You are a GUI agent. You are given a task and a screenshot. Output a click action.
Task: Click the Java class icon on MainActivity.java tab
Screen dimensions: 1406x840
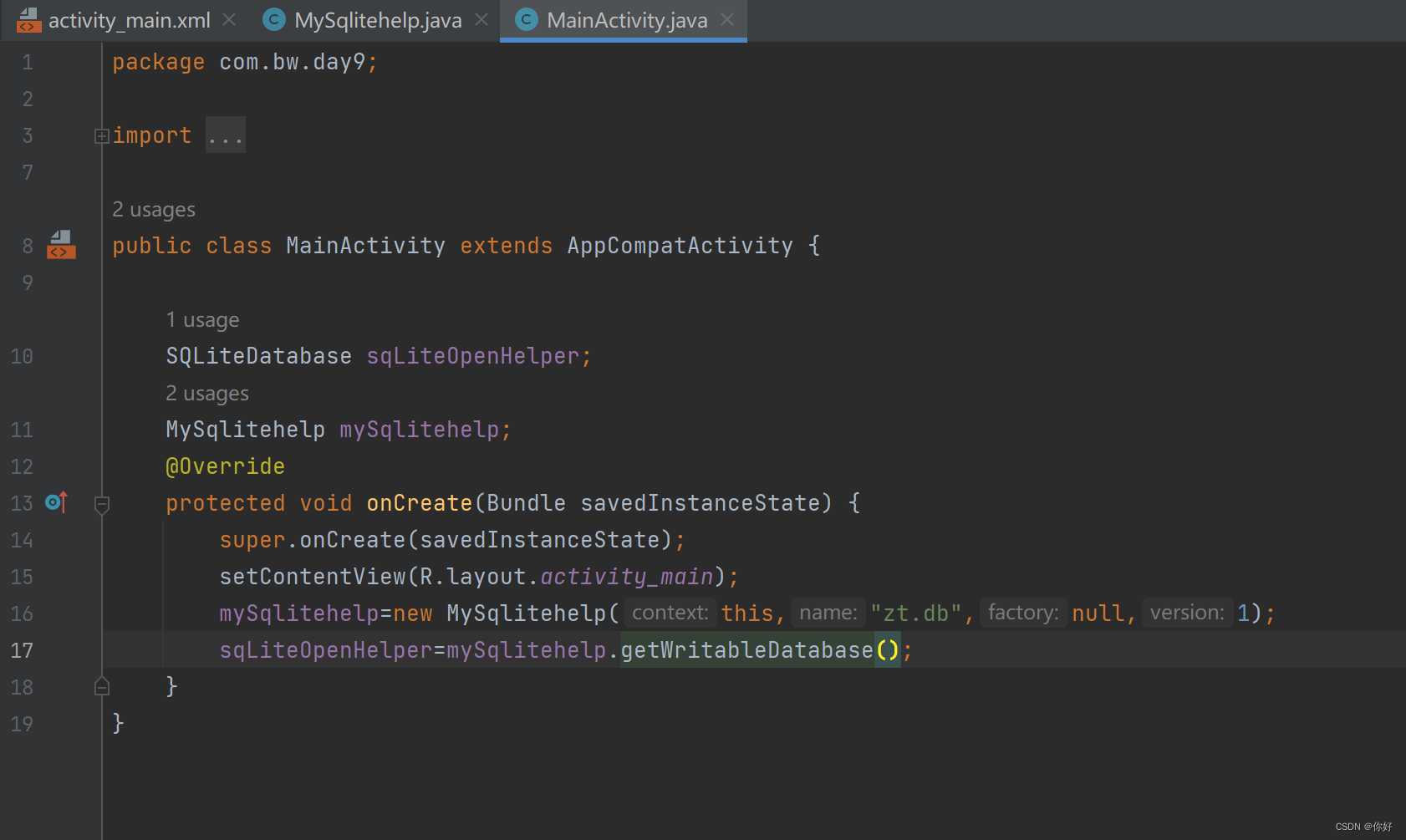526,19
